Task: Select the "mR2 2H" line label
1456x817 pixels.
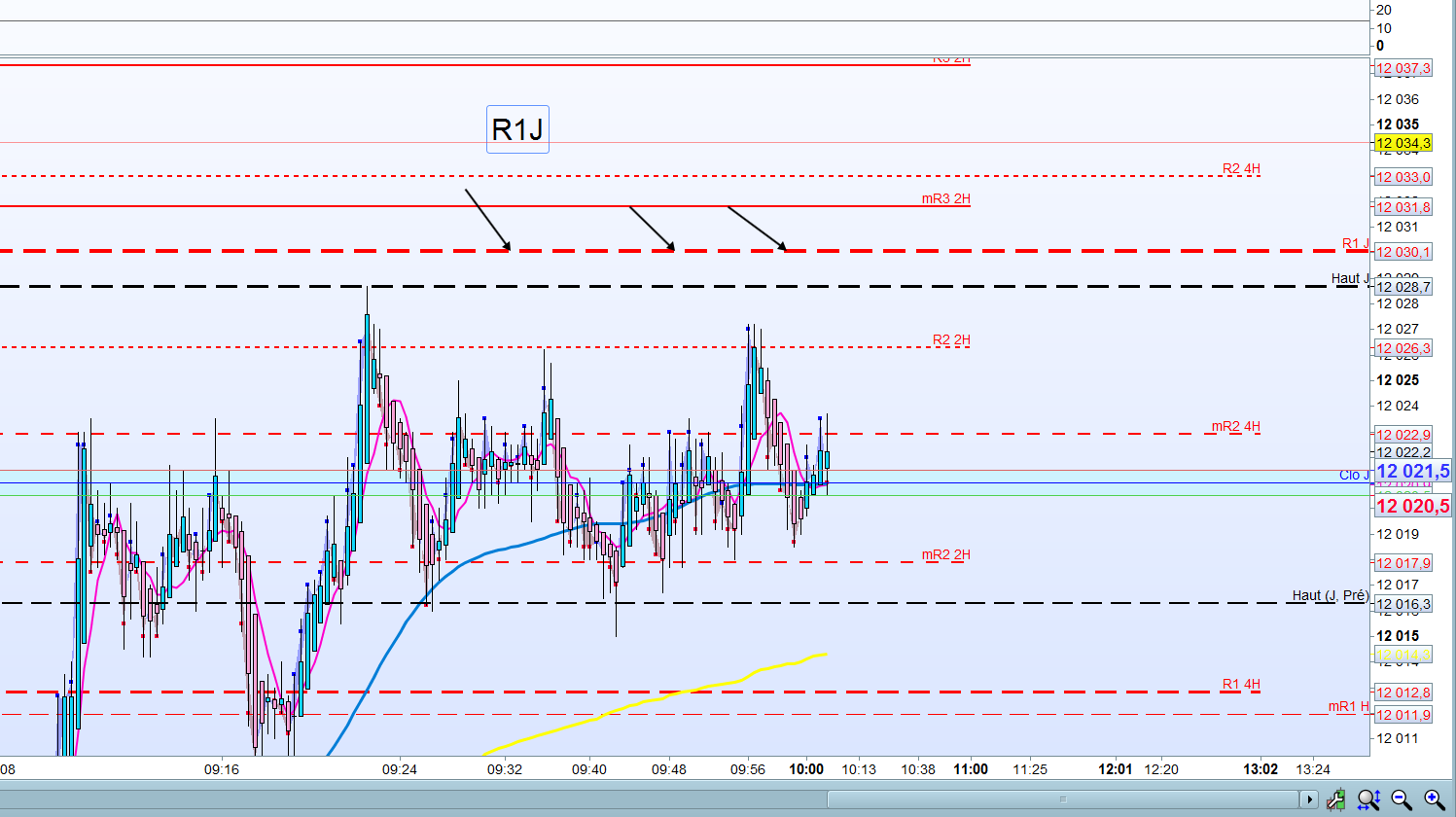Action: click(946, 555)
